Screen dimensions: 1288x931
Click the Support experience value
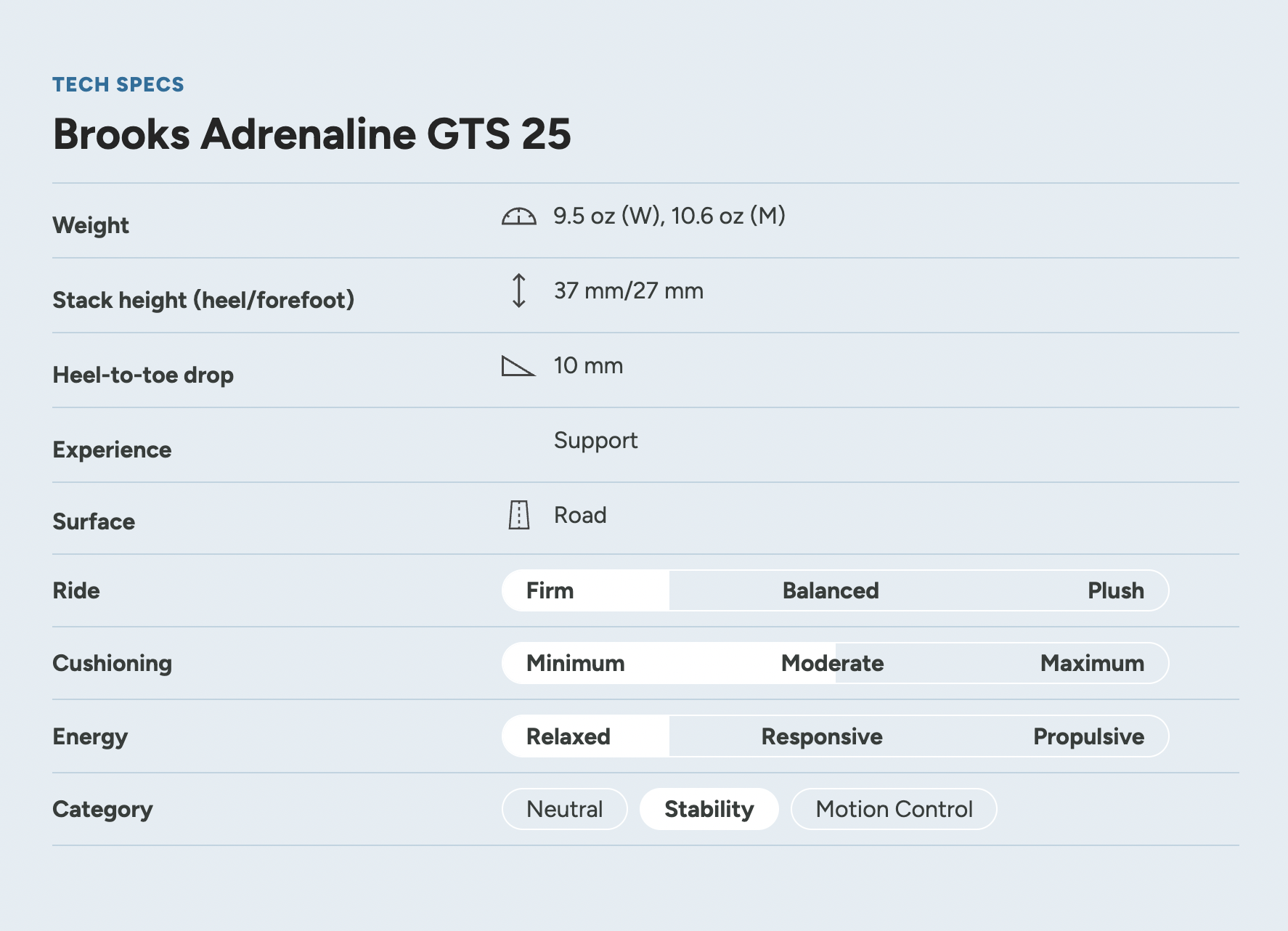tap(595, 440)
